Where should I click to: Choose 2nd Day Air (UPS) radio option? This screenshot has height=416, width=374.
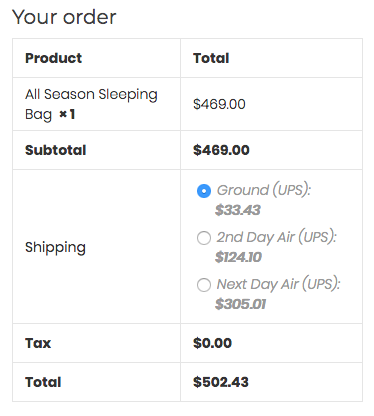204,238
